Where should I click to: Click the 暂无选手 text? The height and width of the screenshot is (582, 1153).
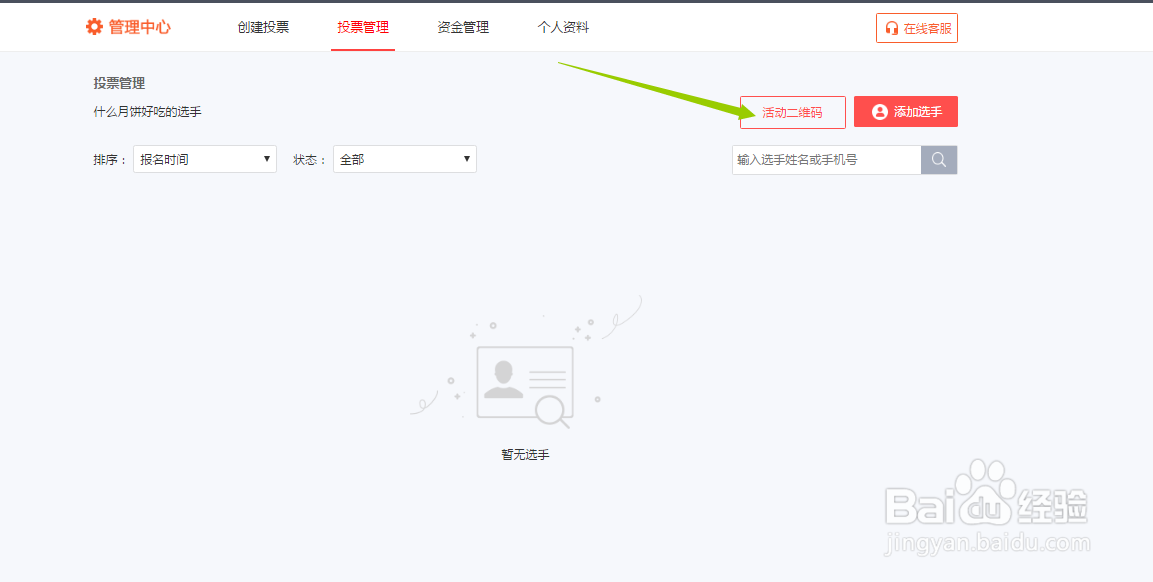526,455
